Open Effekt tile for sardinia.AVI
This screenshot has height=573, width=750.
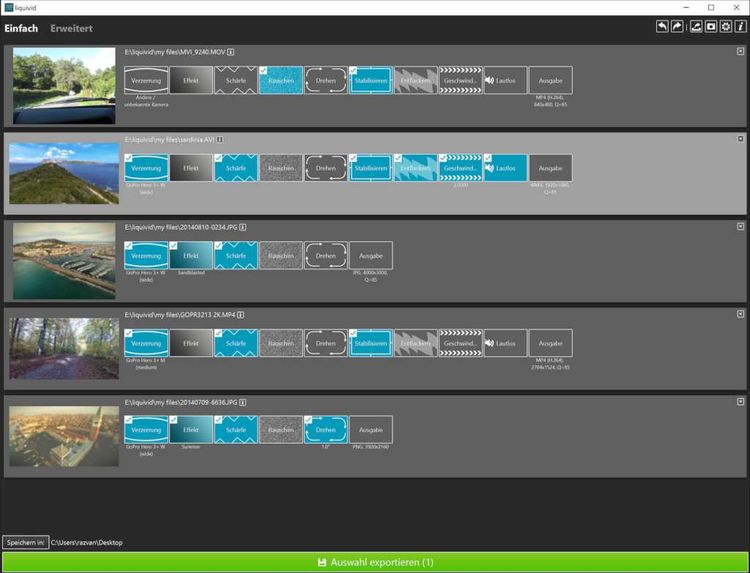(x=191, y=168)
